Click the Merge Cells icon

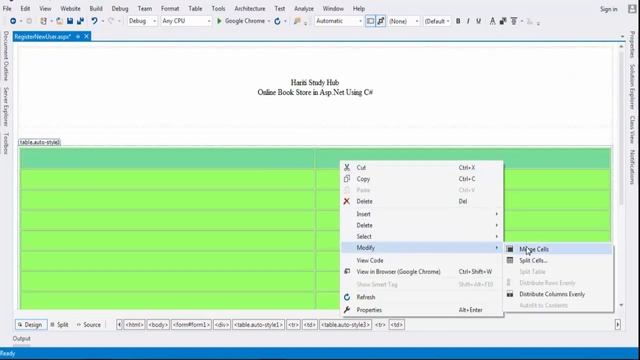tap(510, 249)
